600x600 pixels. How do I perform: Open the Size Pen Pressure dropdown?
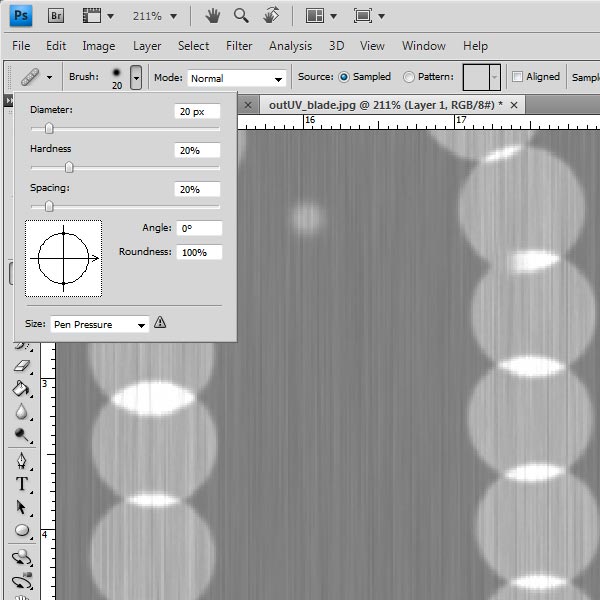99,324
